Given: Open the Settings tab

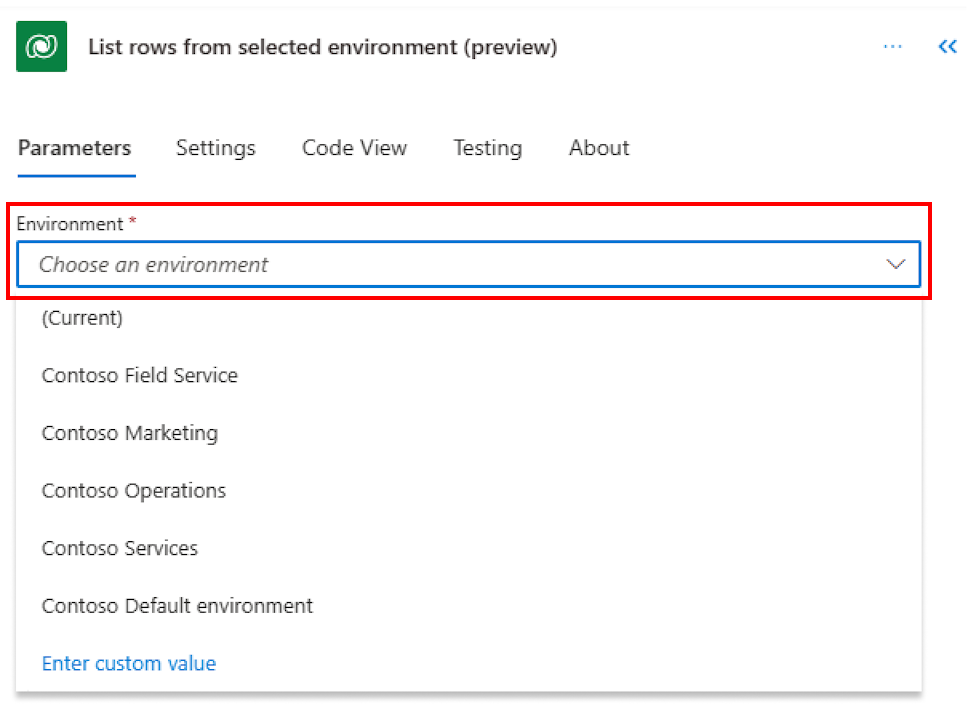Looking at the screenshot, I should (216, 148).
